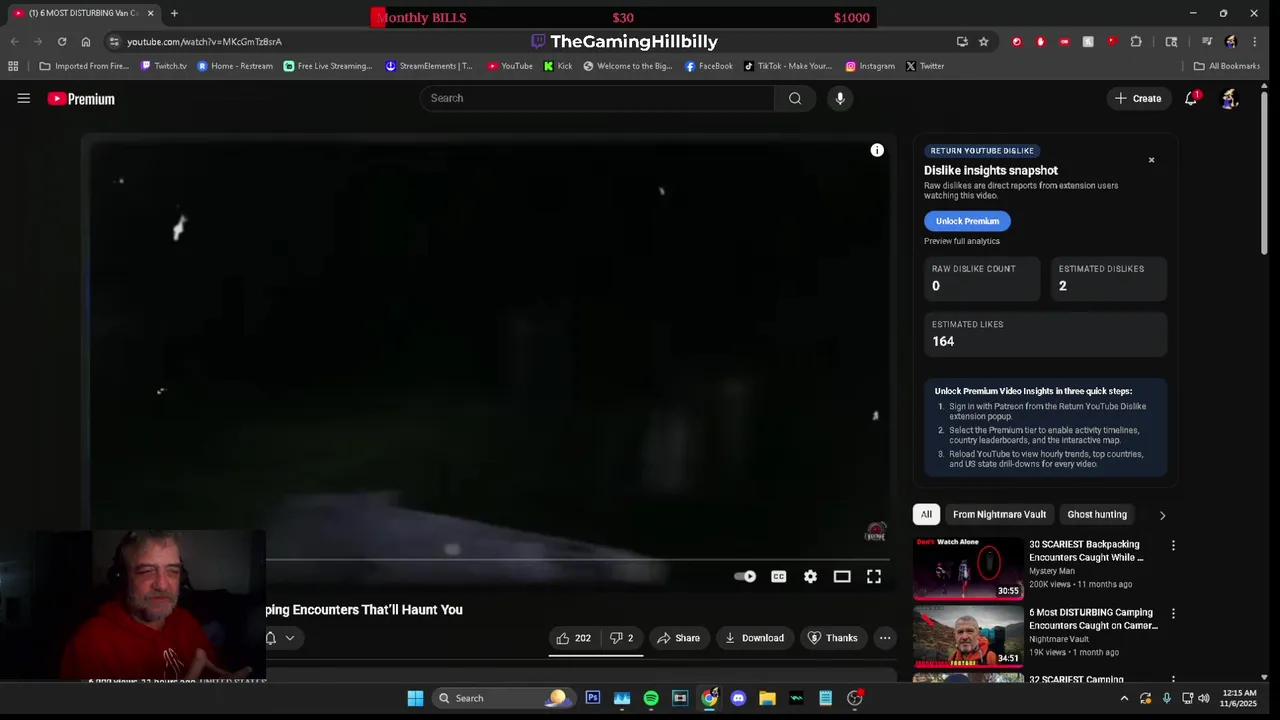Click Unlock Premium button
The height and width of the screenshot is (720, 1280).
pos(967,221)
